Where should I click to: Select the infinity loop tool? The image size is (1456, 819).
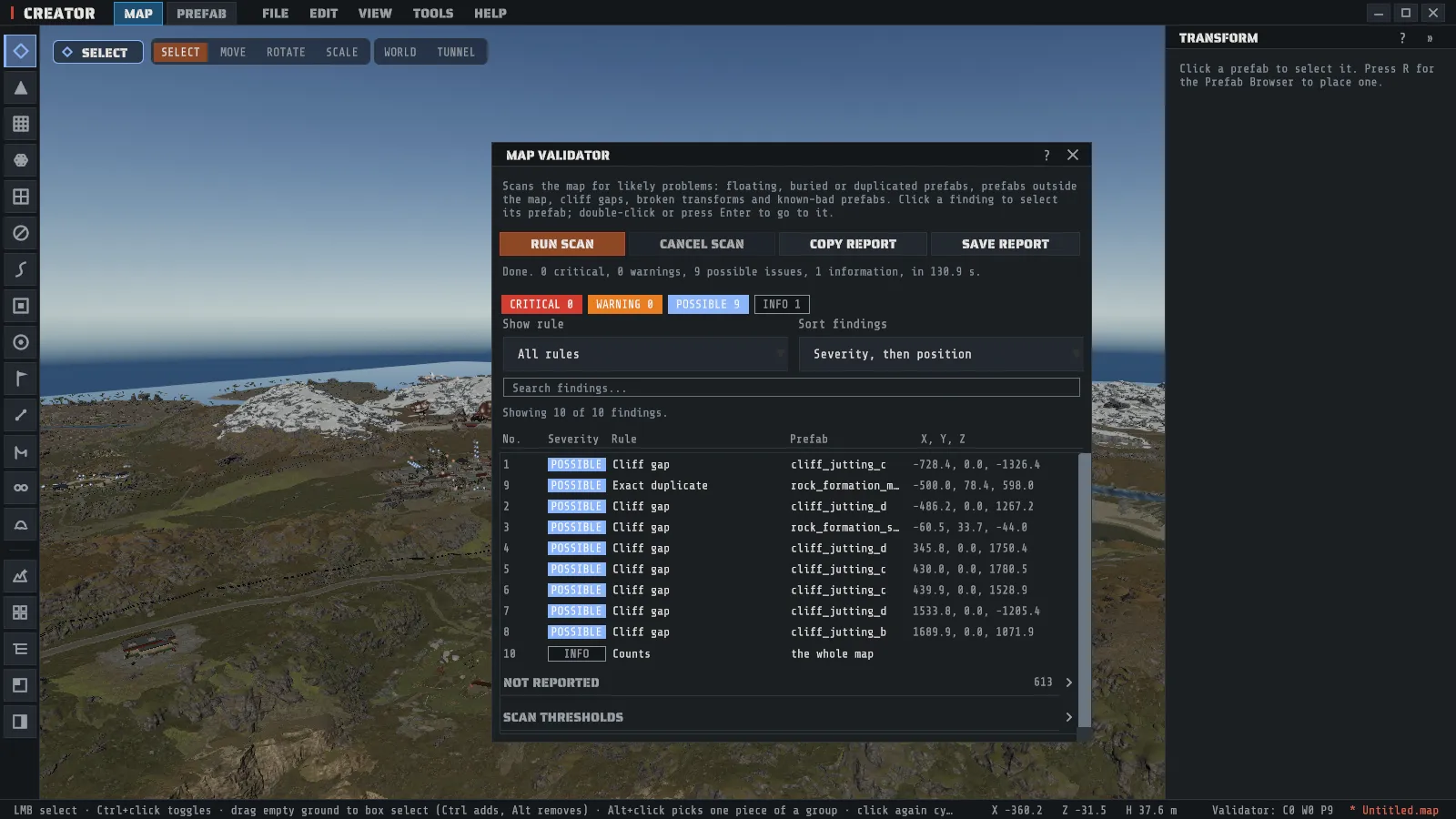coord(20,488)
